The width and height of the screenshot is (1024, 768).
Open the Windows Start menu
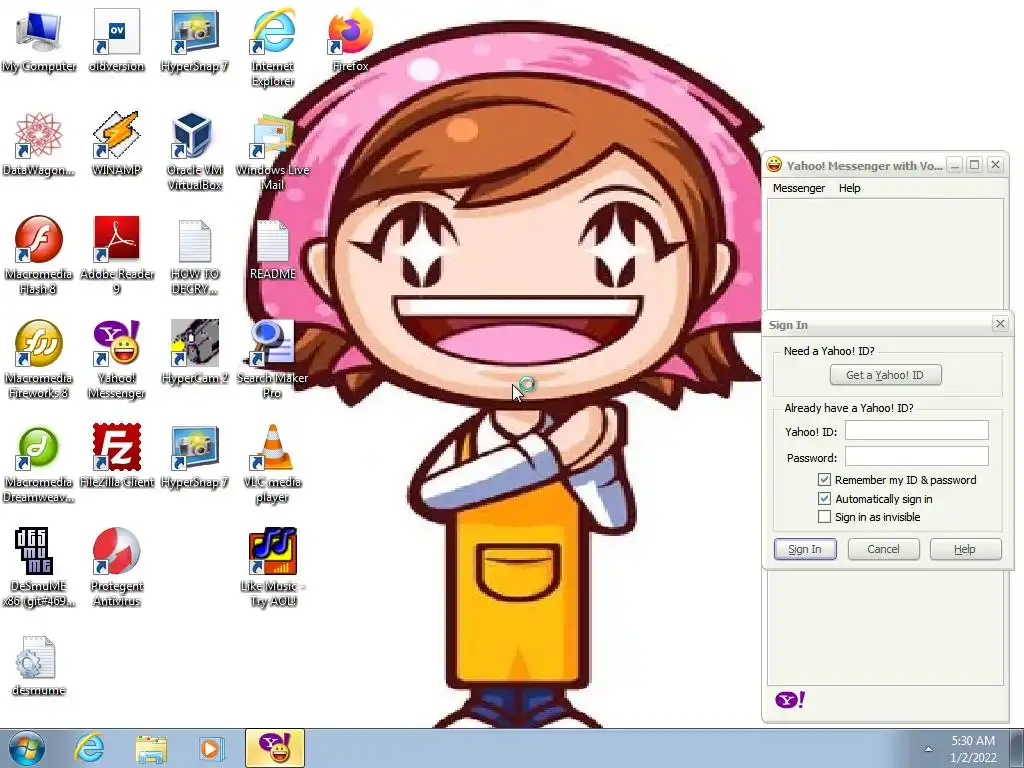point(27,748)
